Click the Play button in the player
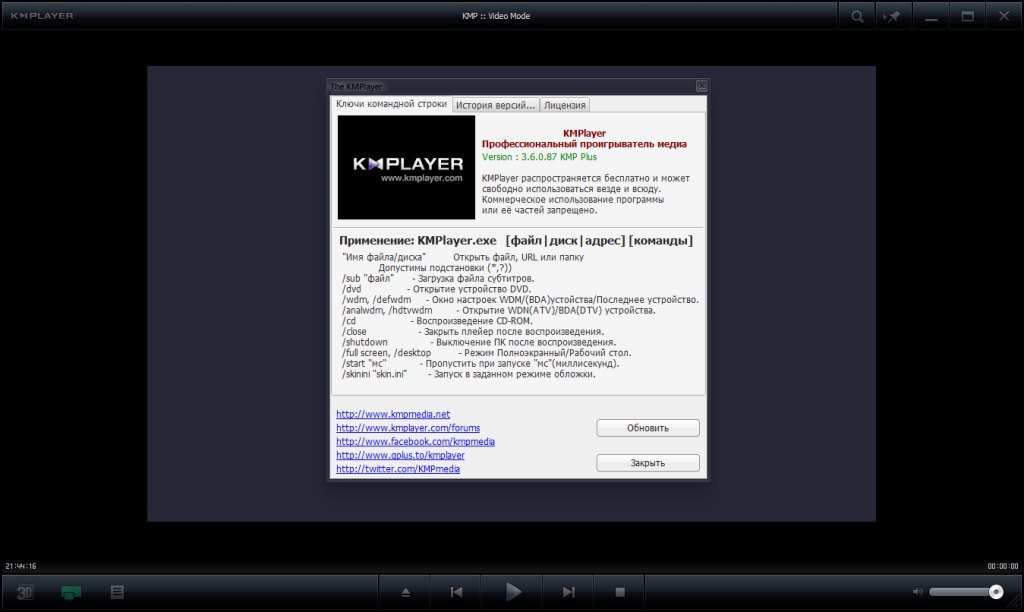The height and width of the screenshot is (612, 1024). (x=513, y=592)
